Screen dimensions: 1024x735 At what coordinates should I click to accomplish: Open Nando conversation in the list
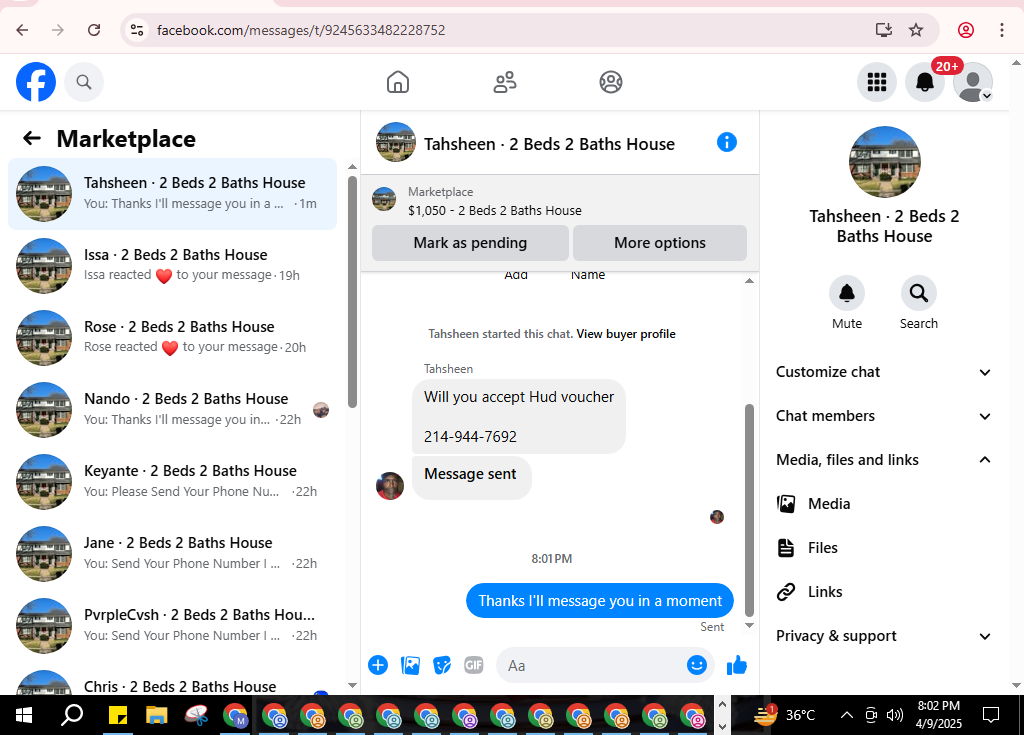pos(172,410)
